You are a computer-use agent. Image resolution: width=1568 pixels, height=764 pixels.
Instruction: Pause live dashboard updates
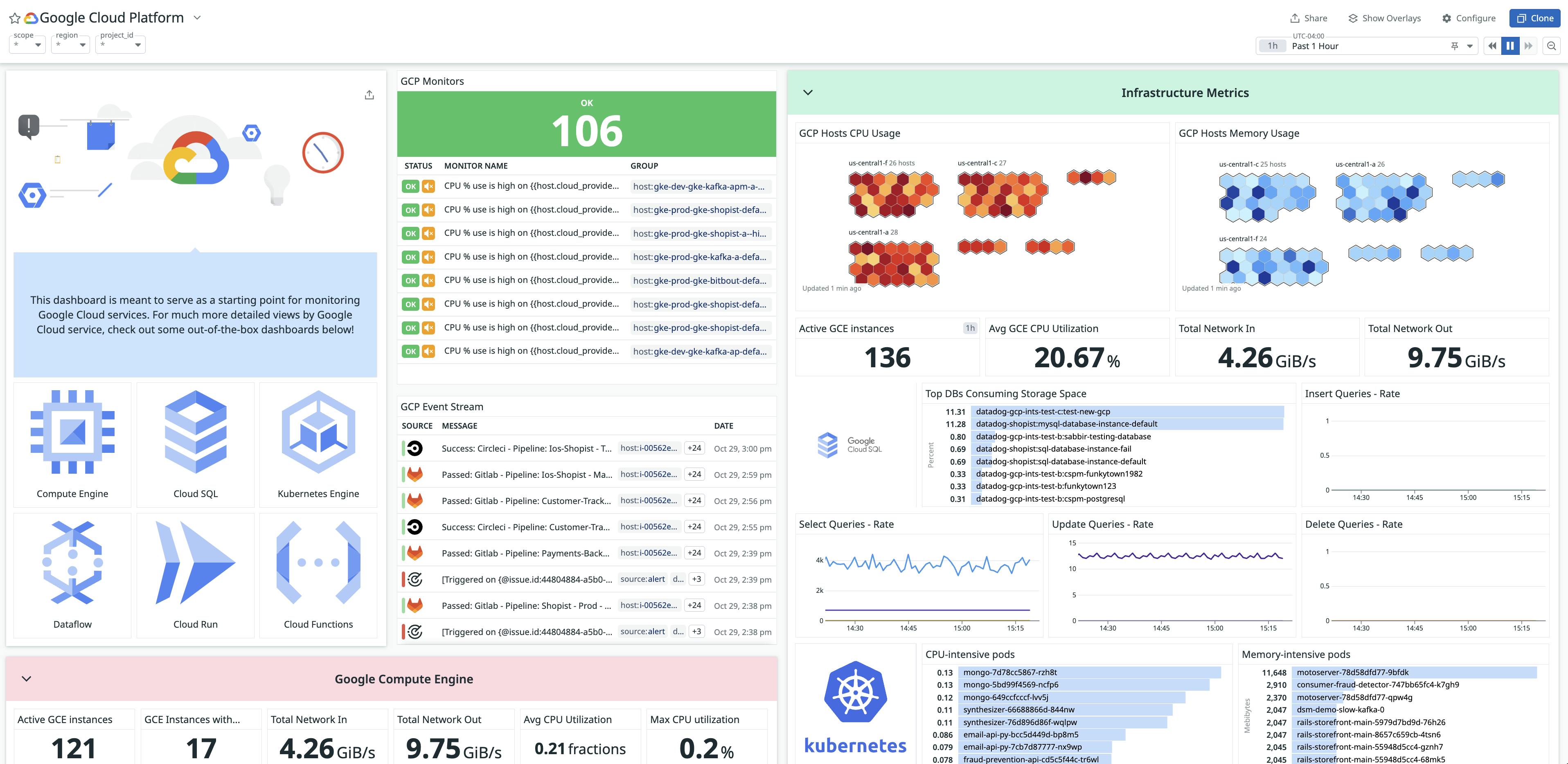tap(1510, 45)
